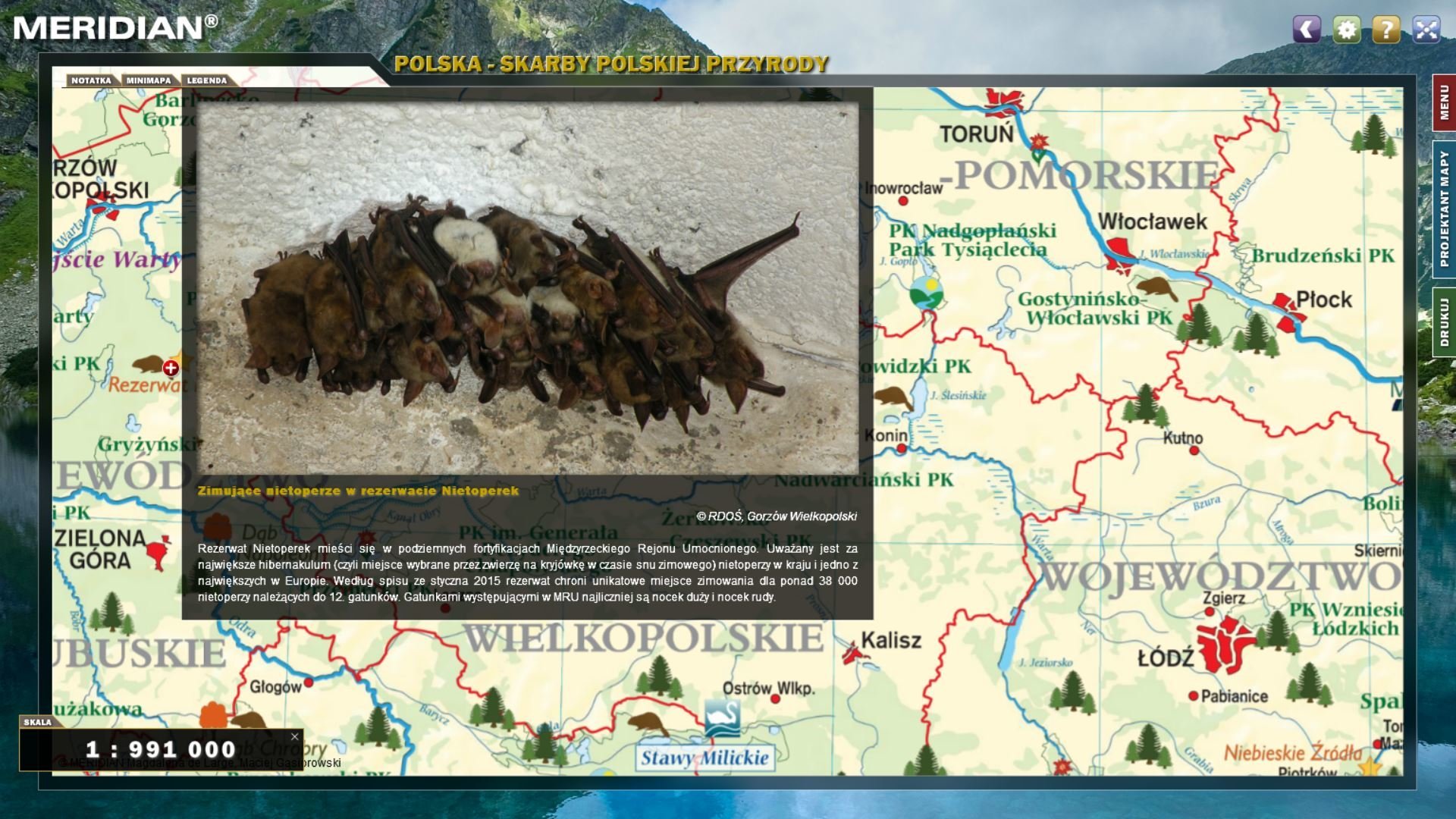The image size is (1456, 819).
Task: Click the 'Ostrów Wlkp.' city label
Action: (769, 689)
